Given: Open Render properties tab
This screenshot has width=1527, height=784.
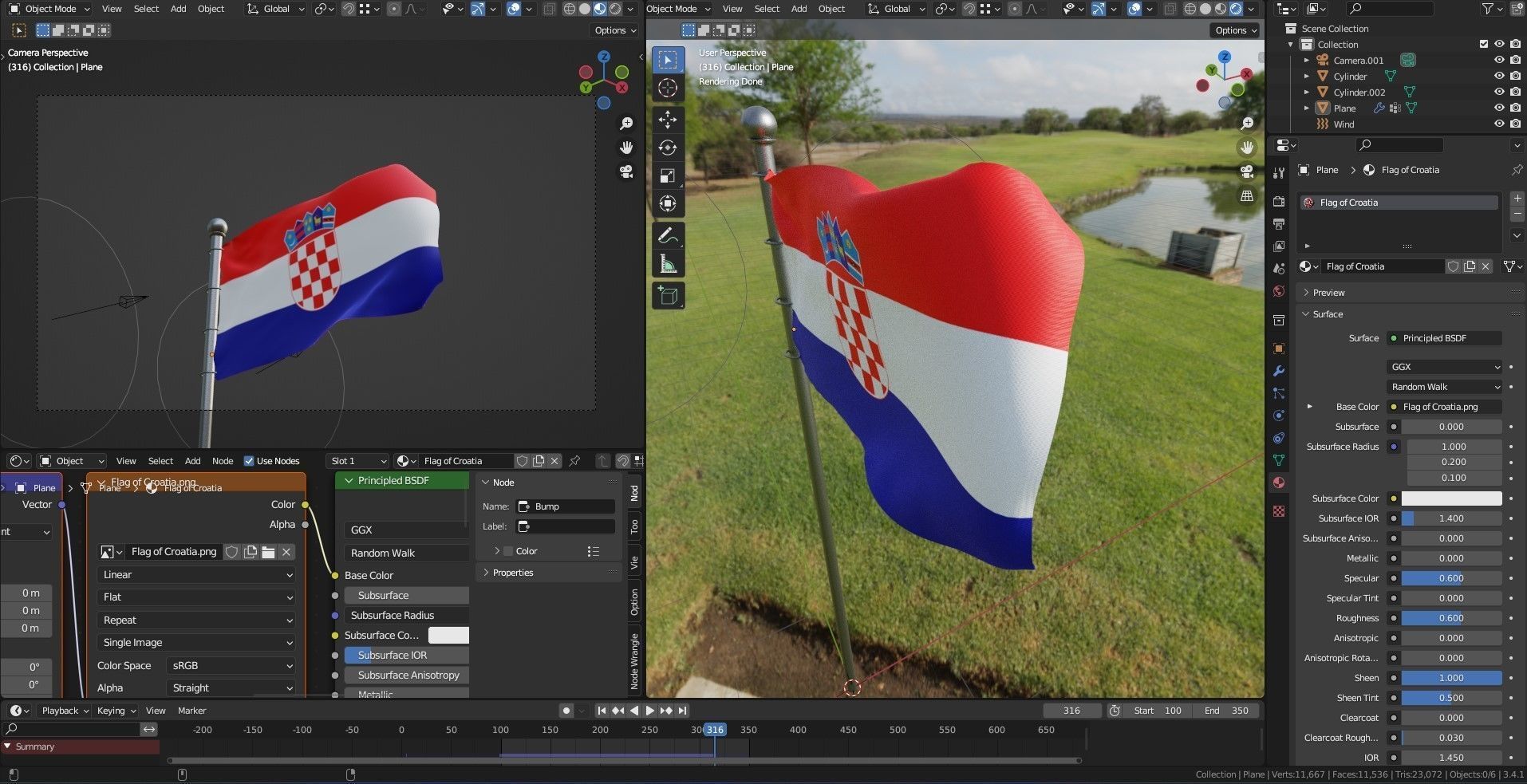Looking at the screenshot, I should pyautogui.click(x=1279, y=201).
